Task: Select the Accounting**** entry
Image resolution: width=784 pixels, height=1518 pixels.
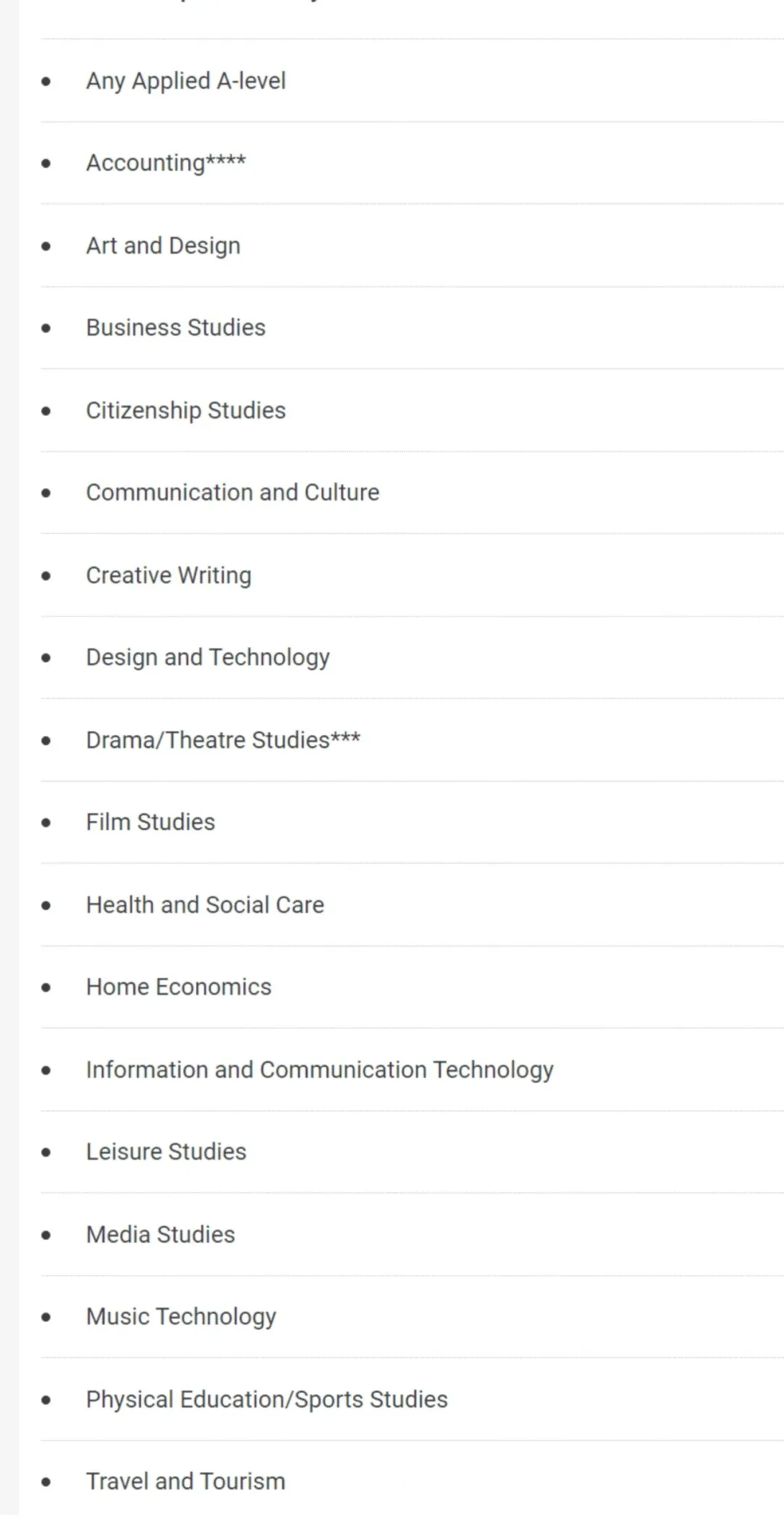Action: [166, 163]
